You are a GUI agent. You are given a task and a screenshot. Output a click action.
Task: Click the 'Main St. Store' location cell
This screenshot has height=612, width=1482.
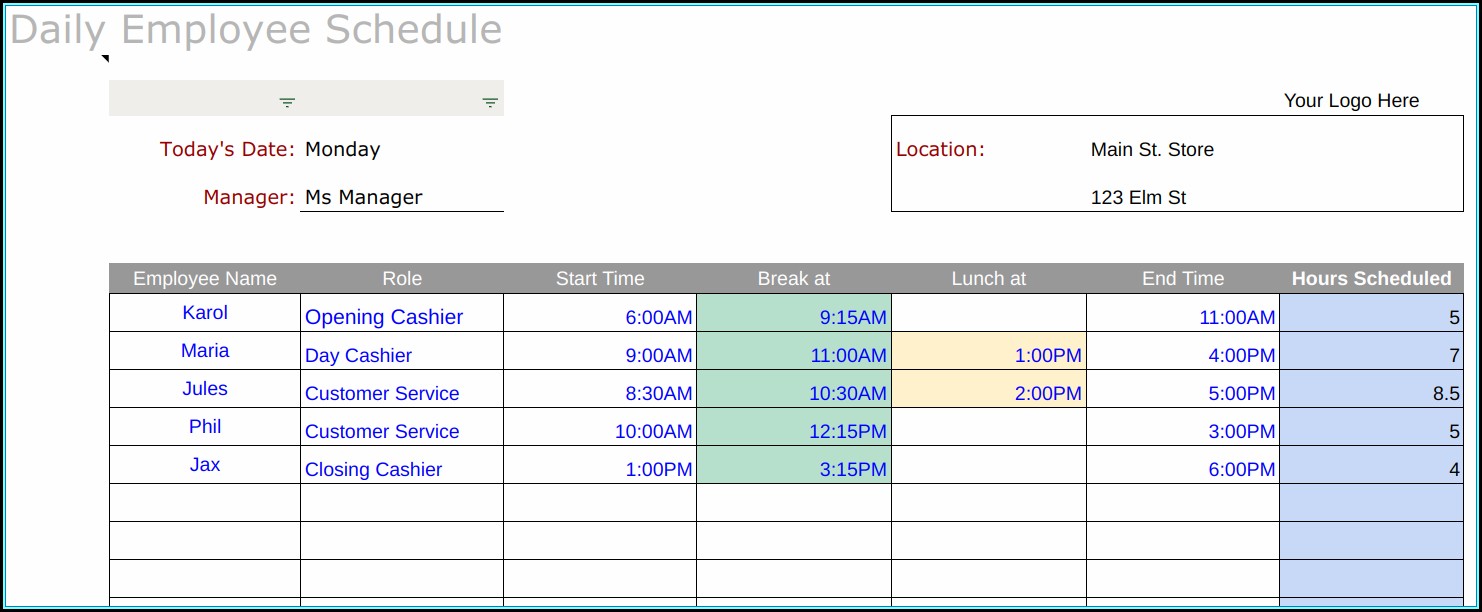click(1152, 150)
